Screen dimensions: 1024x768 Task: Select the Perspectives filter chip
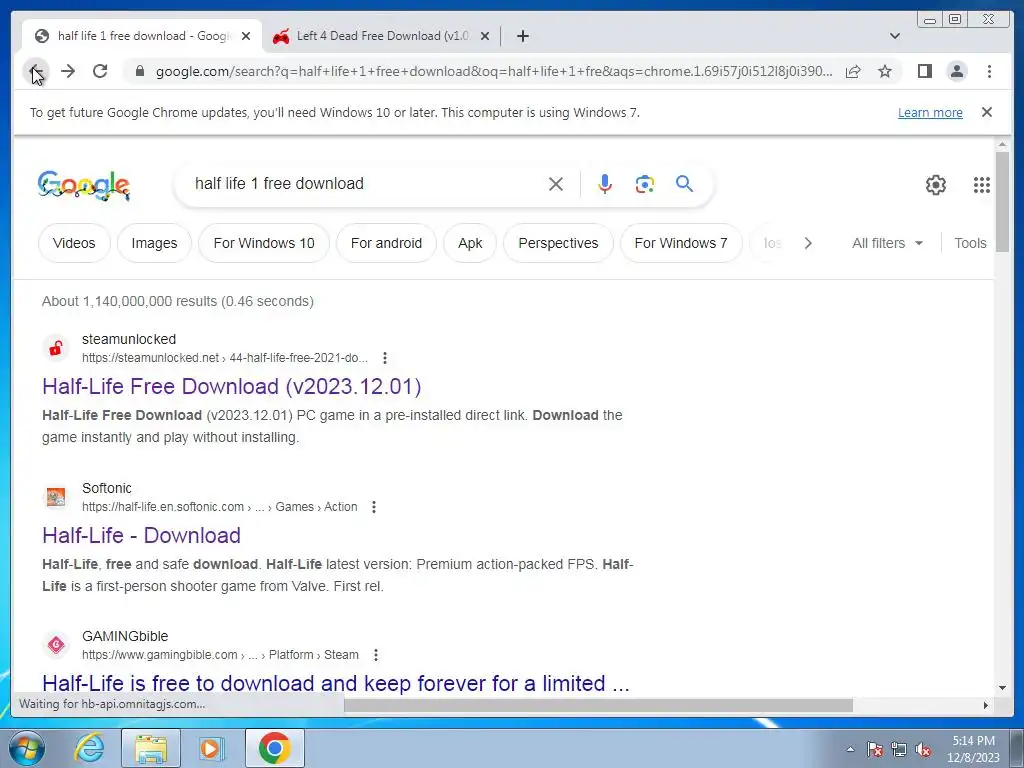tap(558, 243)
